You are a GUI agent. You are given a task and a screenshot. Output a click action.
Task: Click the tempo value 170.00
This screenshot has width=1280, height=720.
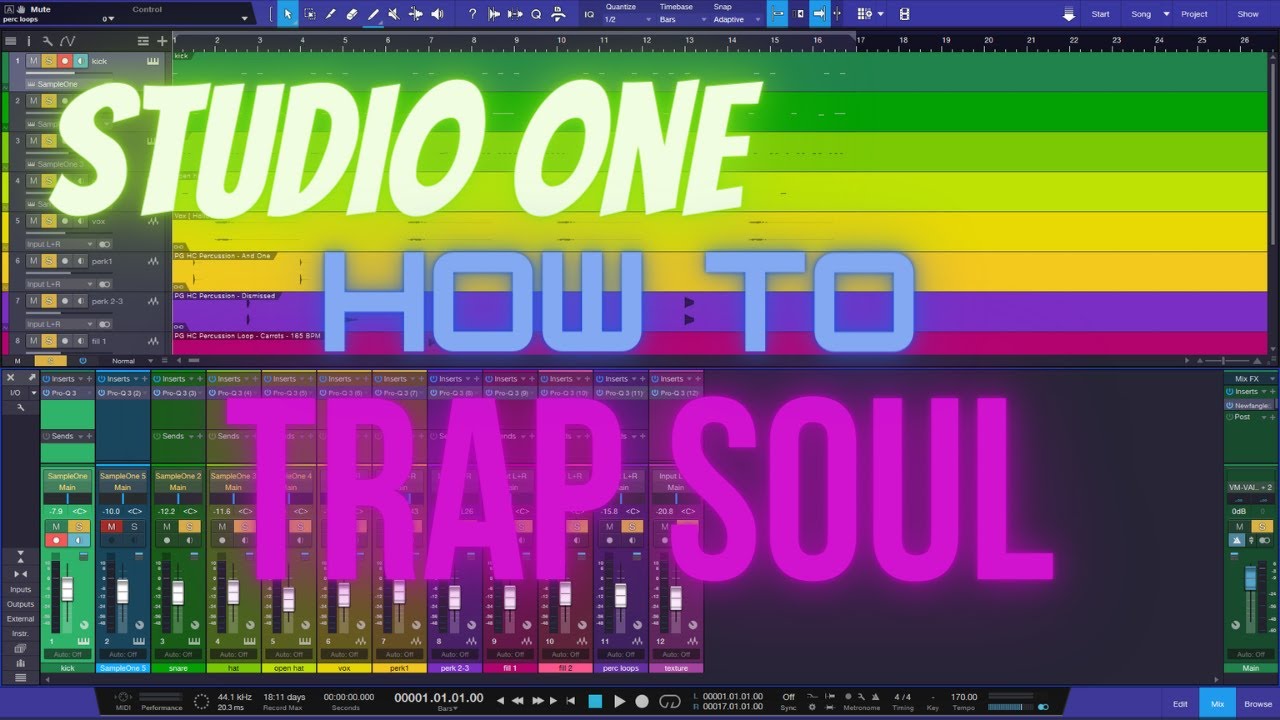(964, 697)
